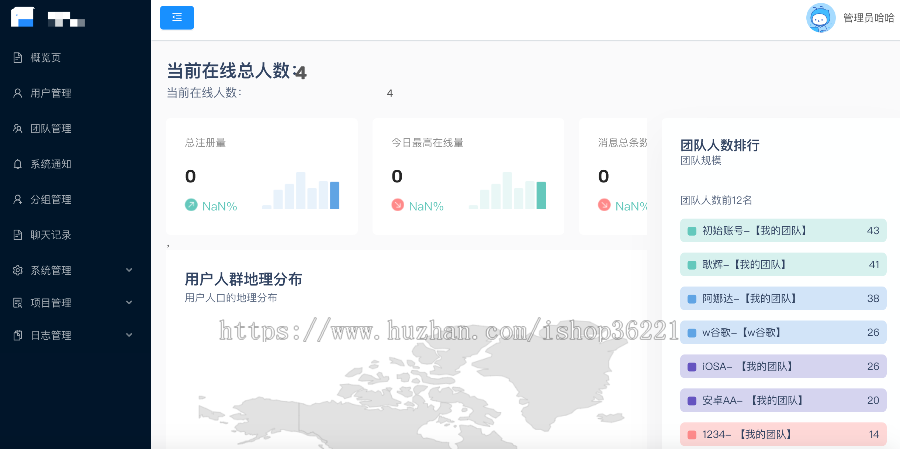900x449 pixels.
Task: Click the 当前在线总人数 heading
Action: [x=236, y=71]
